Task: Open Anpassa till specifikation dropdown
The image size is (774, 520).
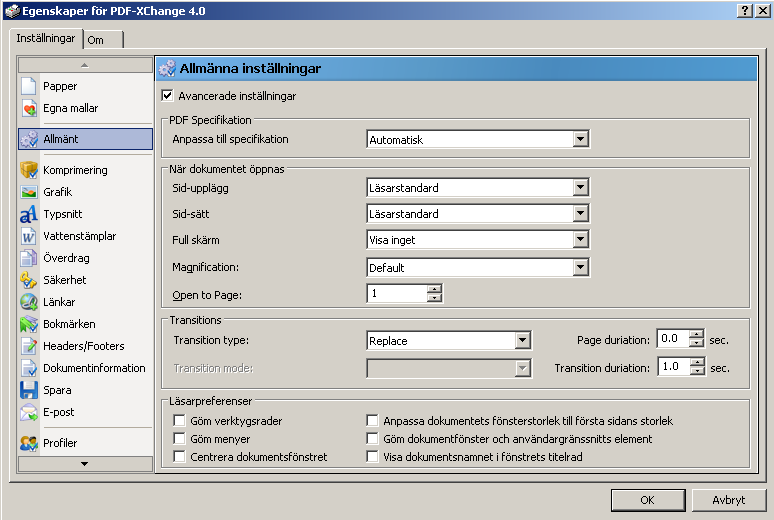Action: coord(581,139)
